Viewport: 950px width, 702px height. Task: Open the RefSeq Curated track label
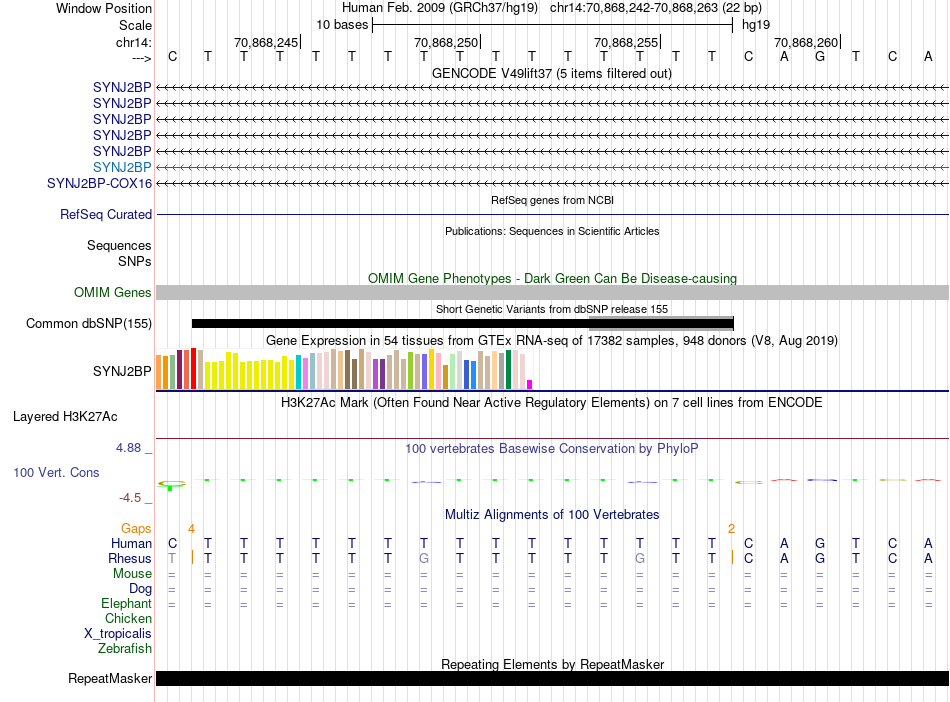point(106,214)
